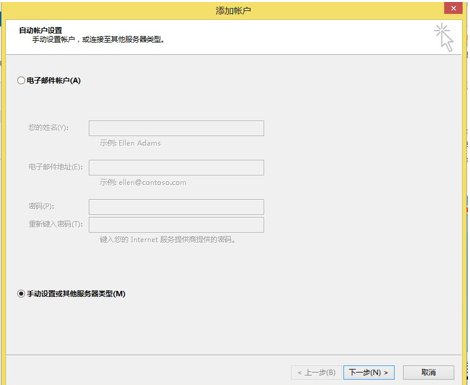
Task: Close the 添加帐户 dialog
Action: pyautogui.click(x=453, y=8)
